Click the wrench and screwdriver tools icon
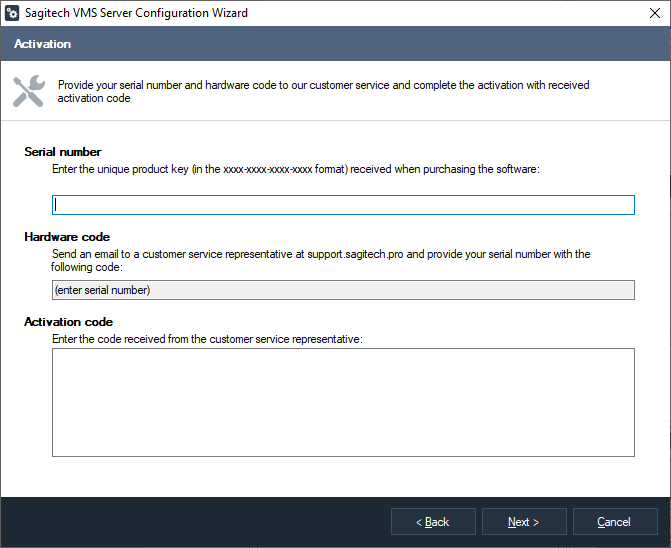 [x=28, y=91]
